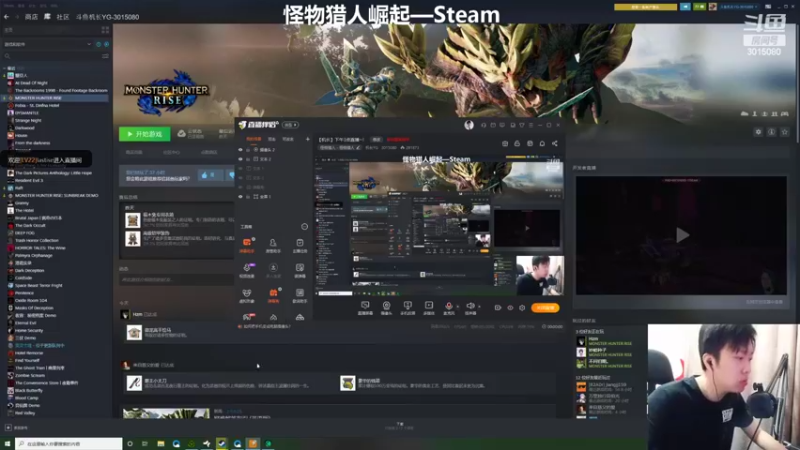Viewport: 800px width, 450px height.
Task: Mute the microphone in streamer toolbar
Action: pos(449,307)
